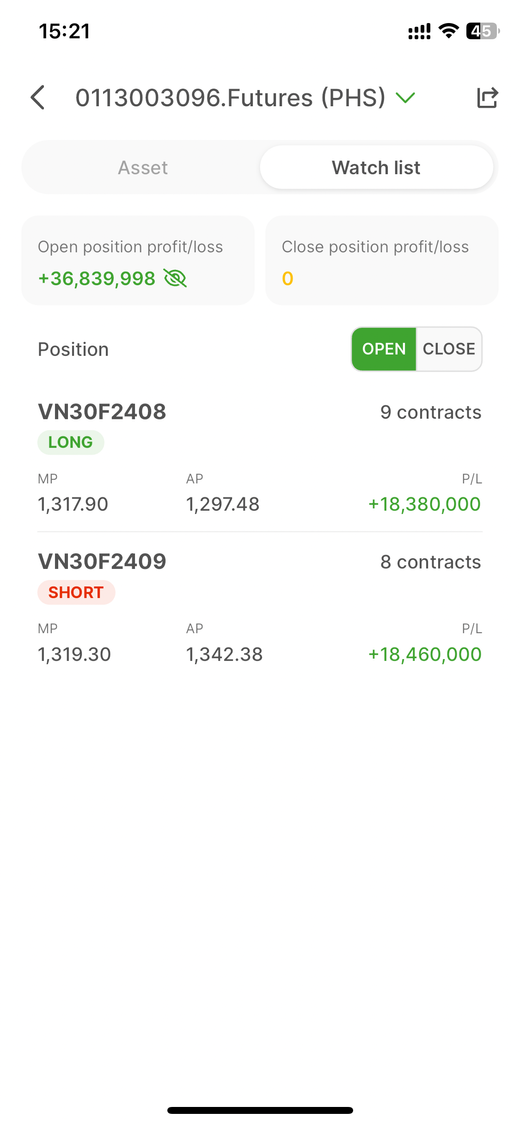Screen dimensions: 520x1125
Task: Select the Watch list tab
Action: pyautogui.click(x=377, y=168)
